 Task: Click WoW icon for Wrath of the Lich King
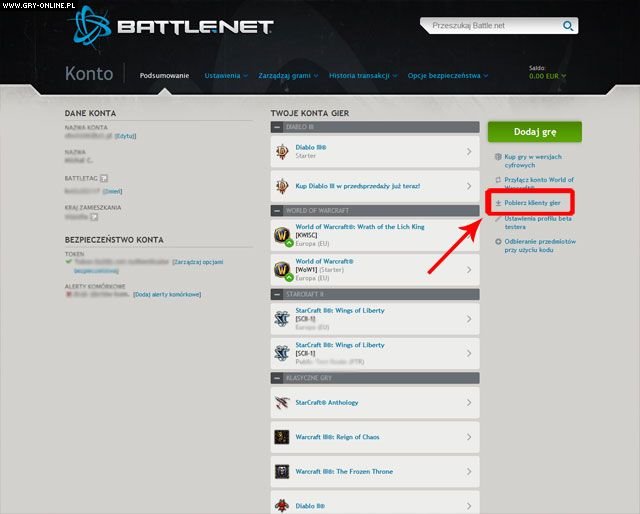282,236
